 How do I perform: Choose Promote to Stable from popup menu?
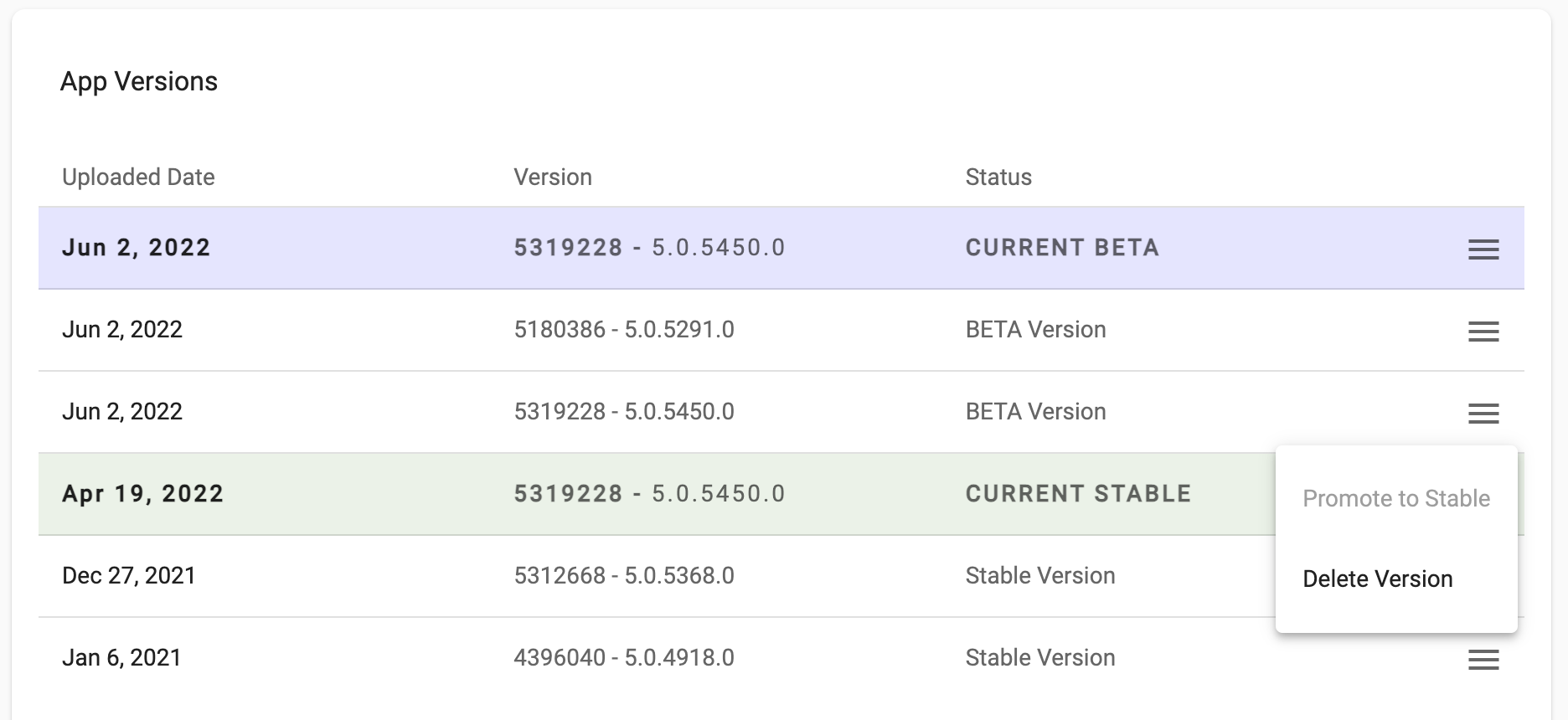pyautogui.click(x=1396, y=498)
